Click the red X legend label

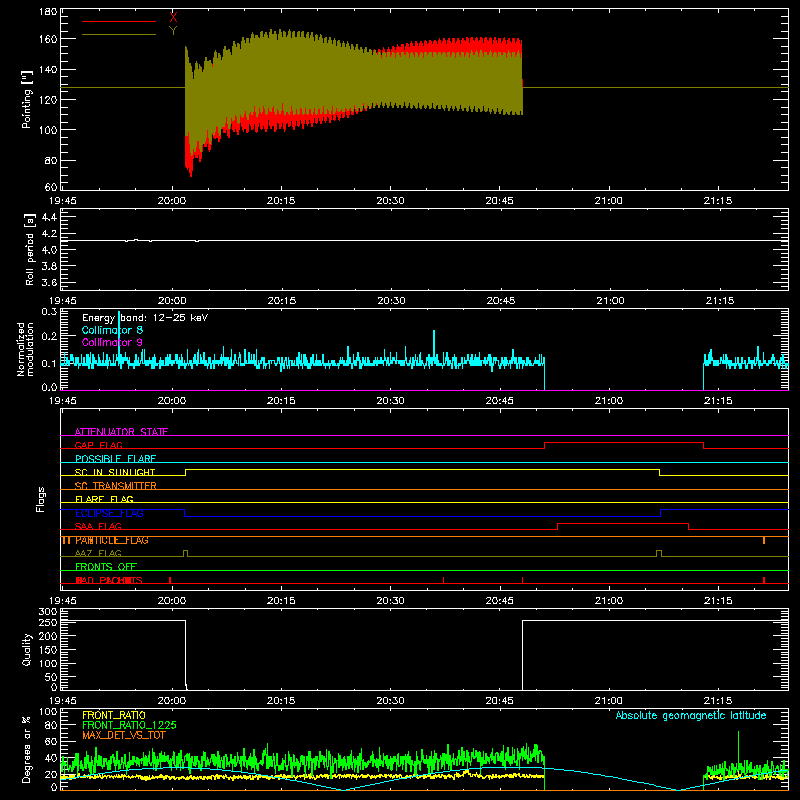coord(173,18)
